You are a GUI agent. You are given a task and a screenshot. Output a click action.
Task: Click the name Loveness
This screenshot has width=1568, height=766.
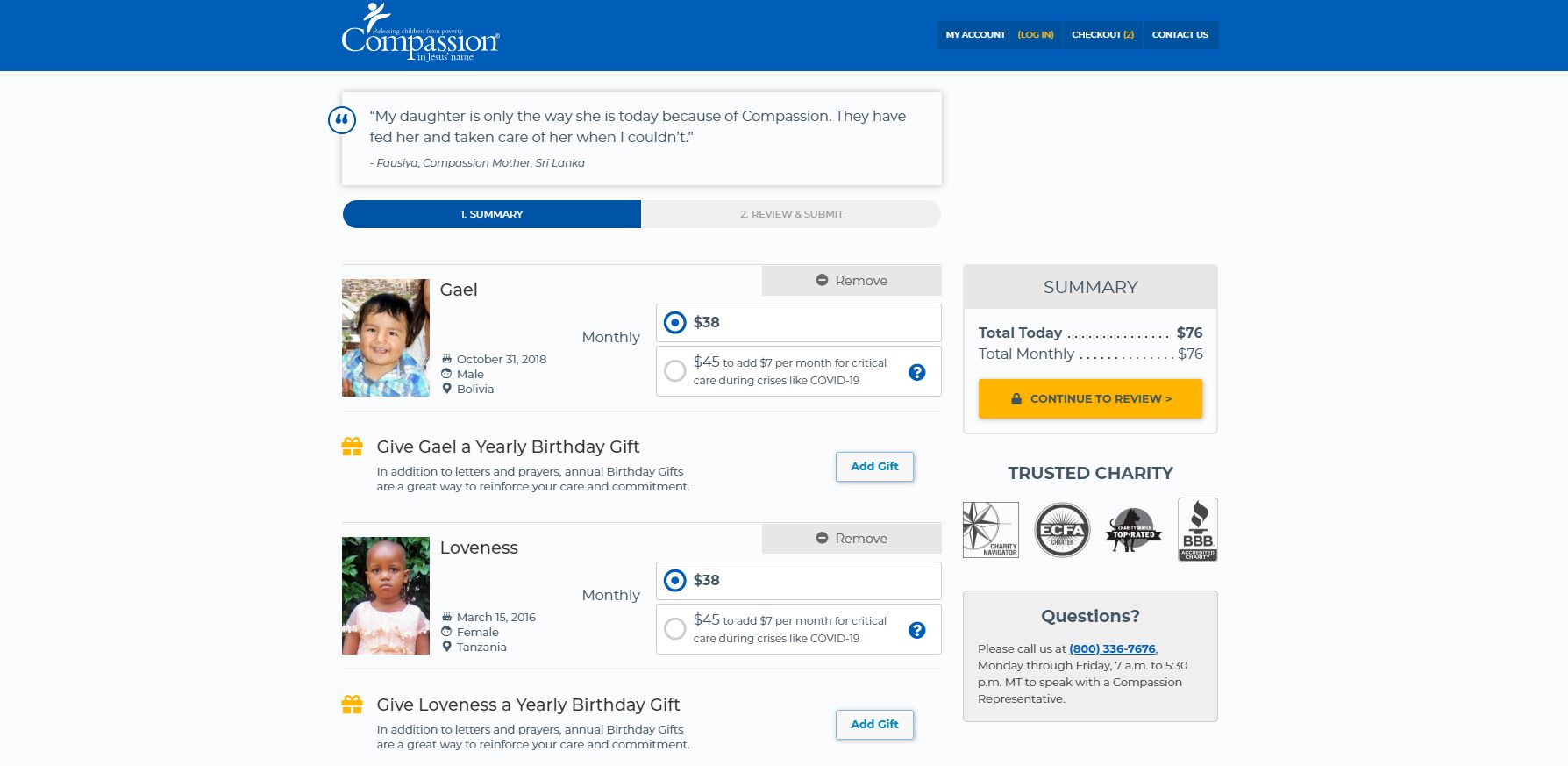pyautogui.click(x=479, y=548)
